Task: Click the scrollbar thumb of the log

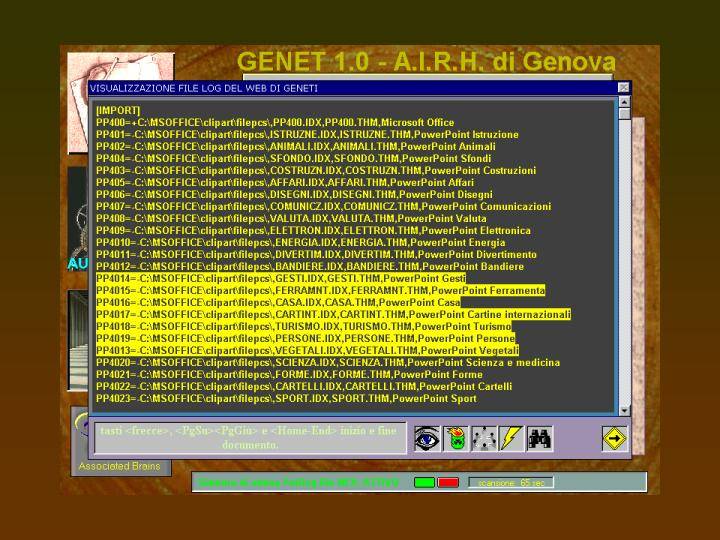Action: 624,113
